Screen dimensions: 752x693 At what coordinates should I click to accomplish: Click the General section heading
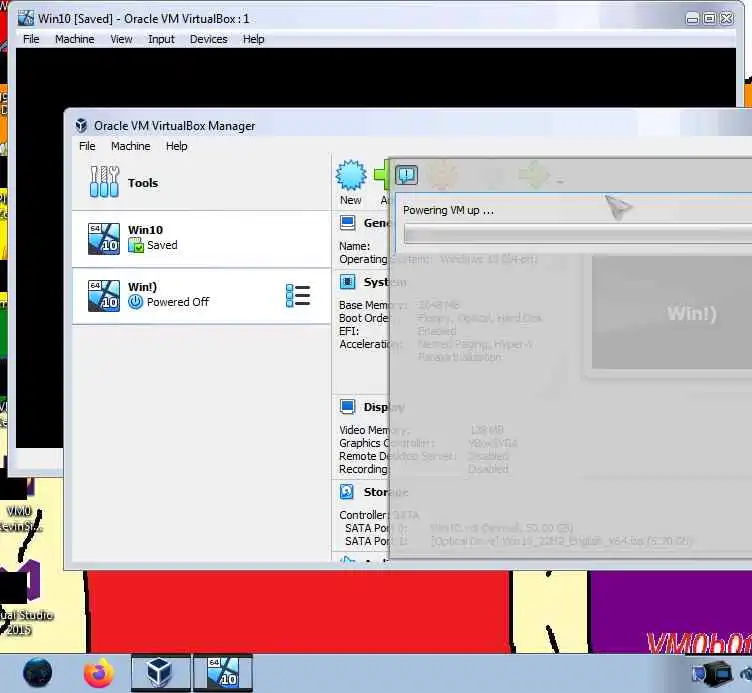377,223
